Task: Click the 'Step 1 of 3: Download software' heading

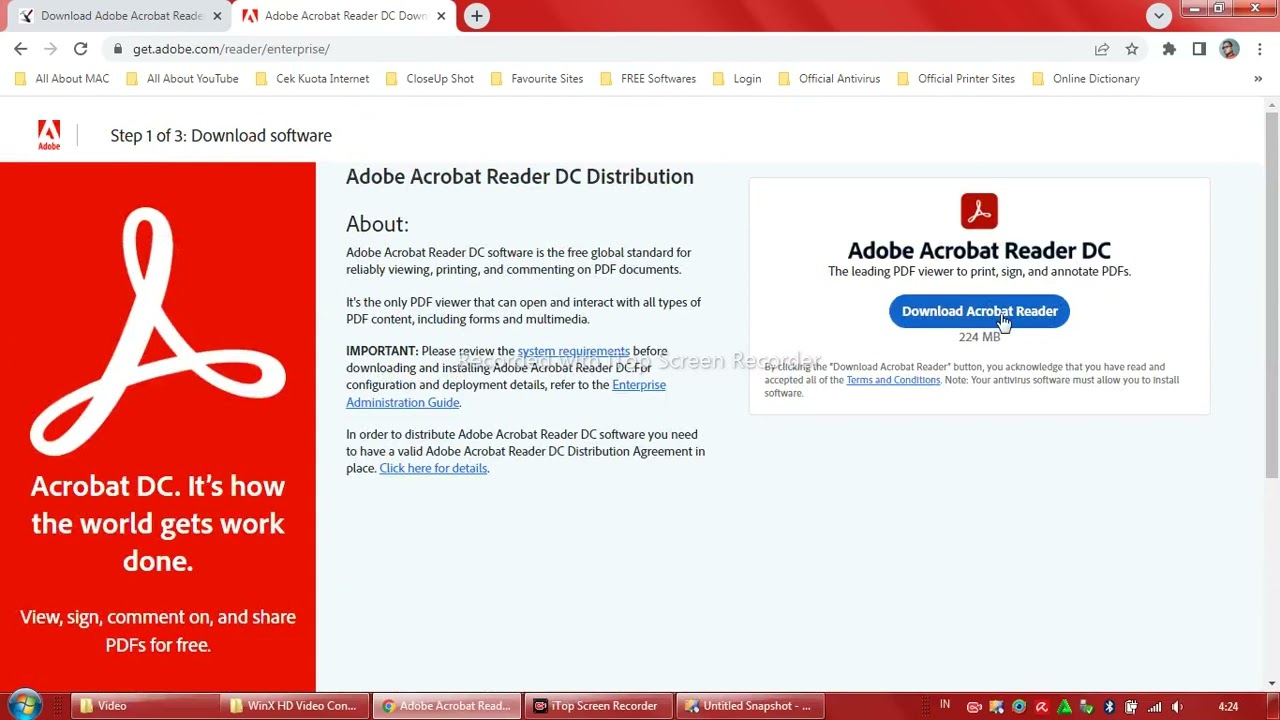Action: (x=221, y=135)
